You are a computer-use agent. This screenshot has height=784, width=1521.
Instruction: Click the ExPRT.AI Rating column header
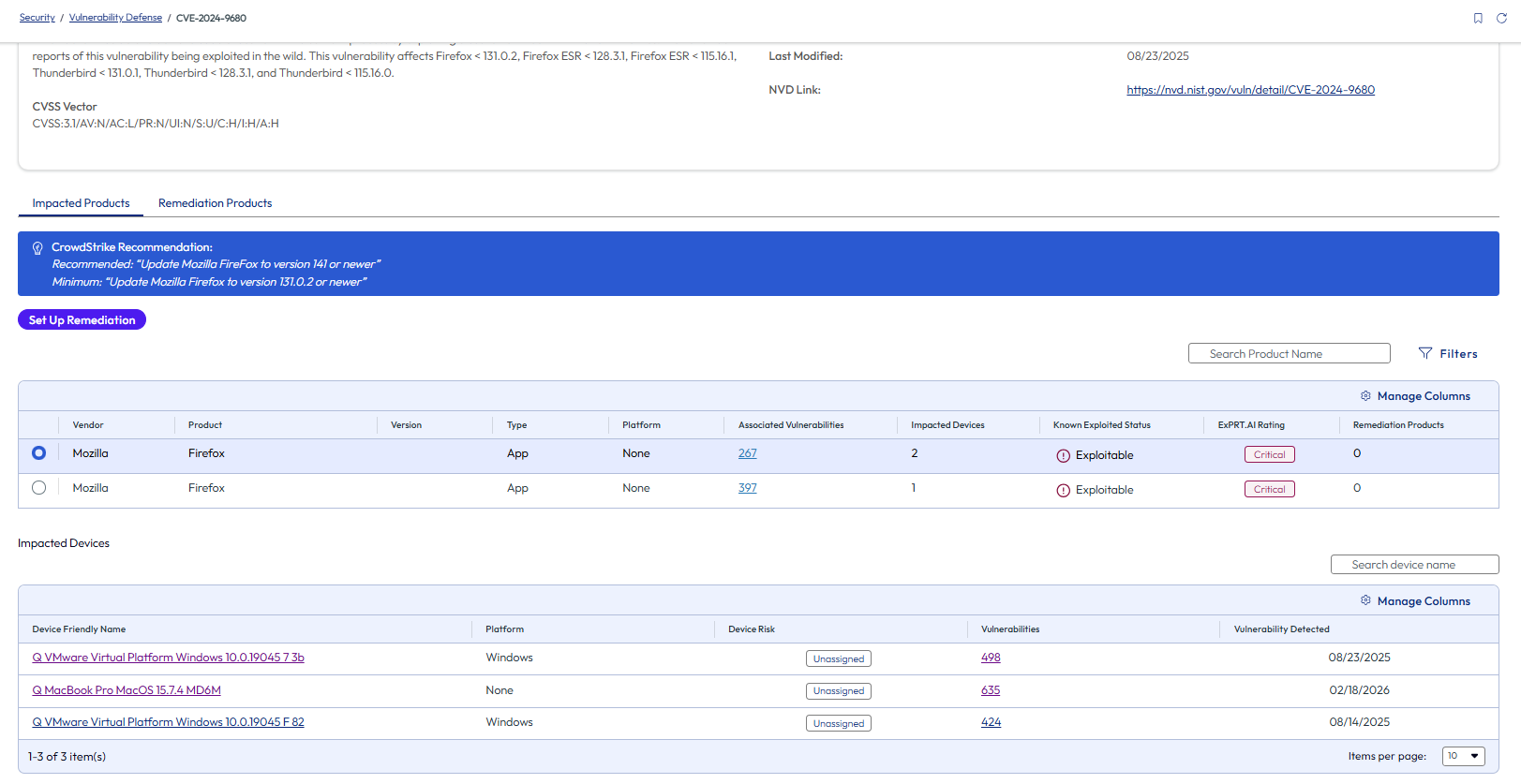1251,425
